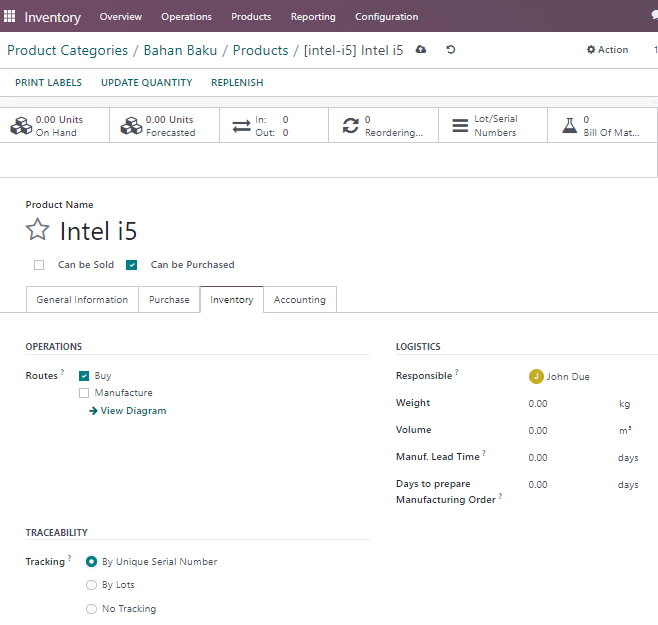The height and width of the screenshot is (625, 658).
Task: Switch to General Information tab
Action: [82, 300]
